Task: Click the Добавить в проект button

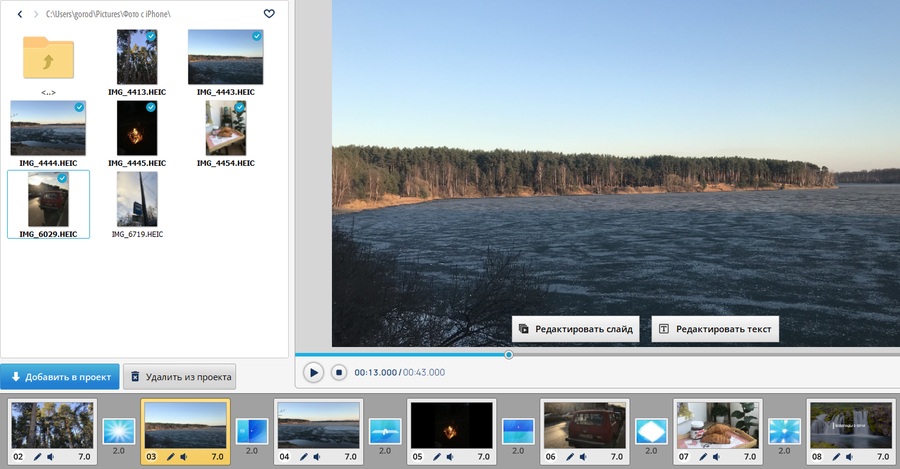Action: click(60, 377)
